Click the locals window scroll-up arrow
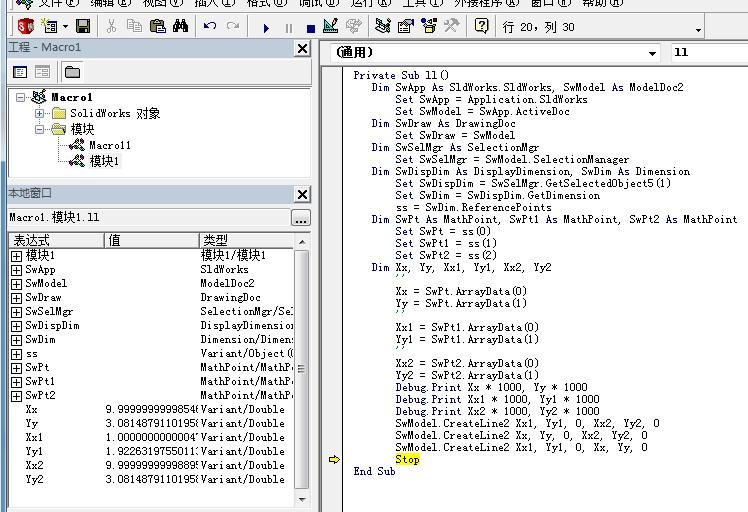 click(x=302, y=242)
